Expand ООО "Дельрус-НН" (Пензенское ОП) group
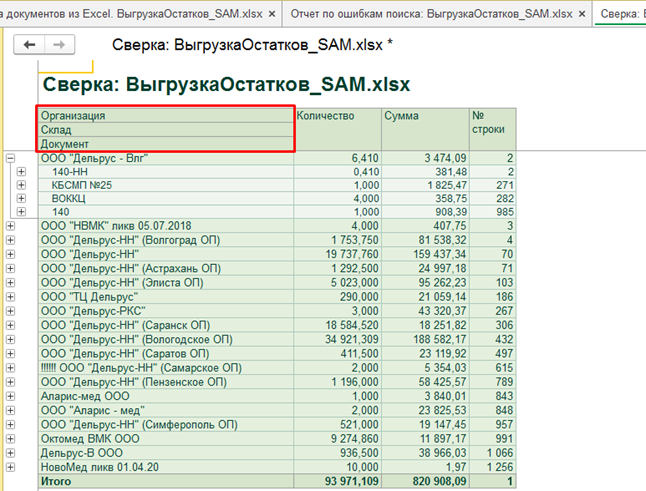Viewport: 646px width, 491px height. 10,382
